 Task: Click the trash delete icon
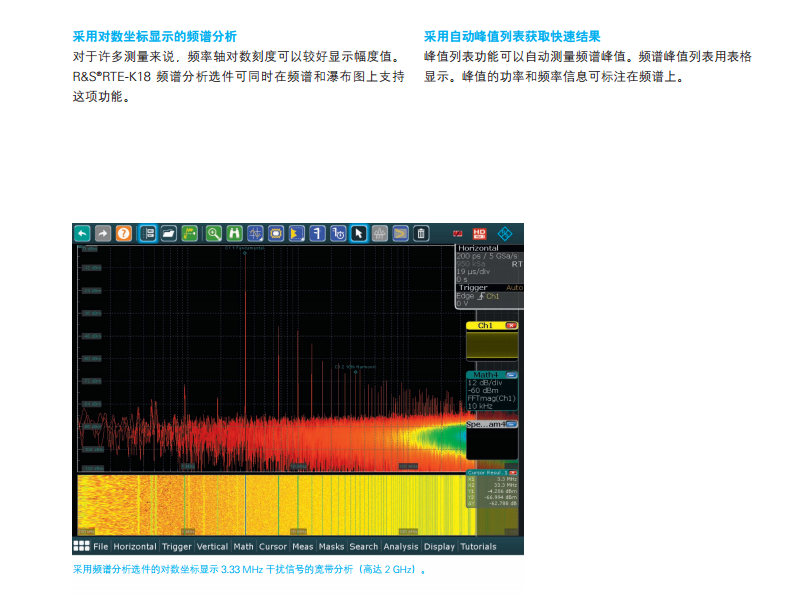[421, 234]
